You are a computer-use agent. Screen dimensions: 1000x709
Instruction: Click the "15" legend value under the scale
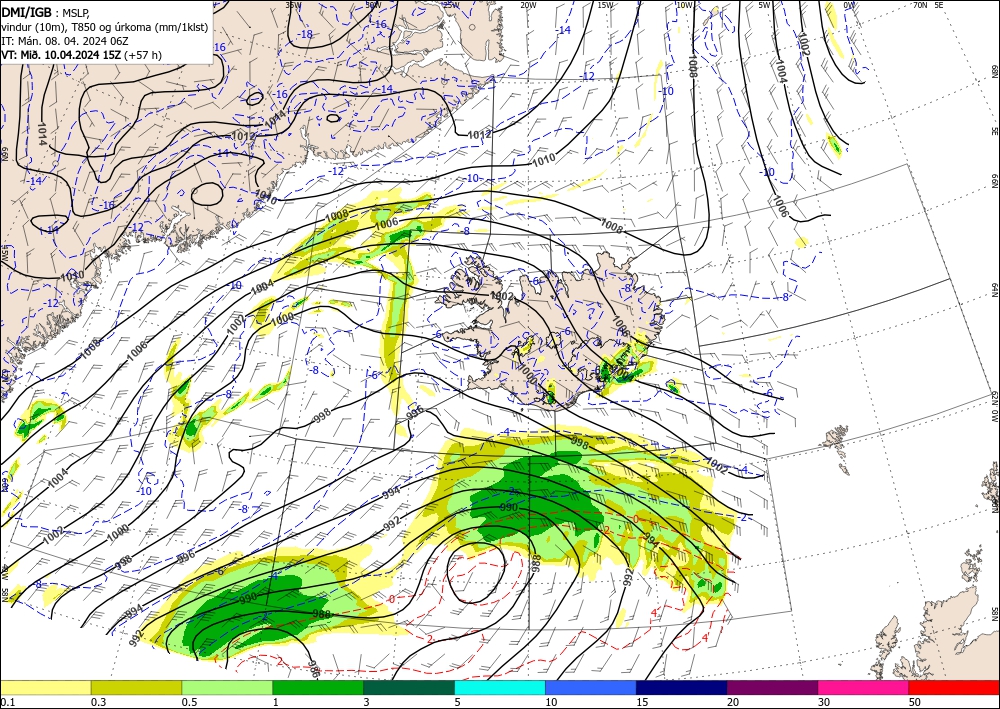tap(642, 702)
